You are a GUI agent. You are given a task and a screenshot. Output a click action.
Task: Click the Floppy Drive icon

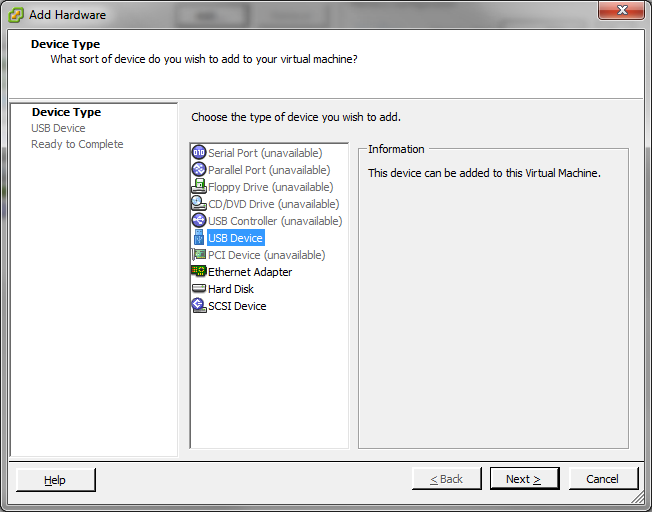pyautogui.click(x=199, y=186)
